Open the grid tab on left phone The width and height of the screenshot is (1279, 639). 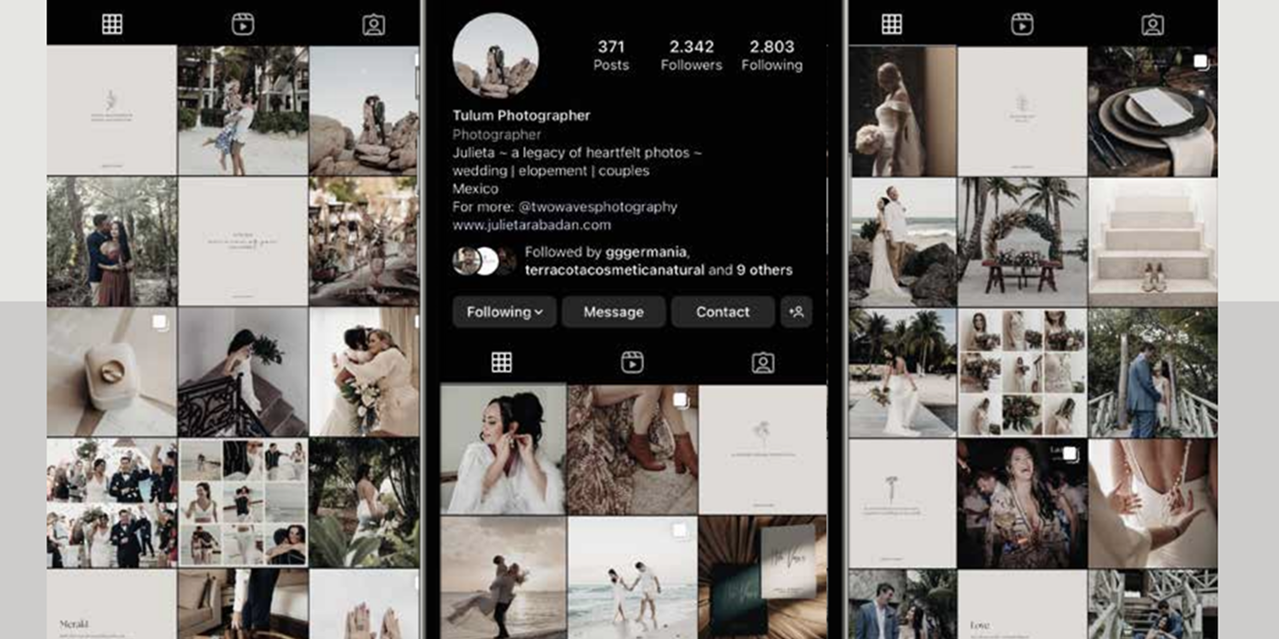[x=112, y=24]
